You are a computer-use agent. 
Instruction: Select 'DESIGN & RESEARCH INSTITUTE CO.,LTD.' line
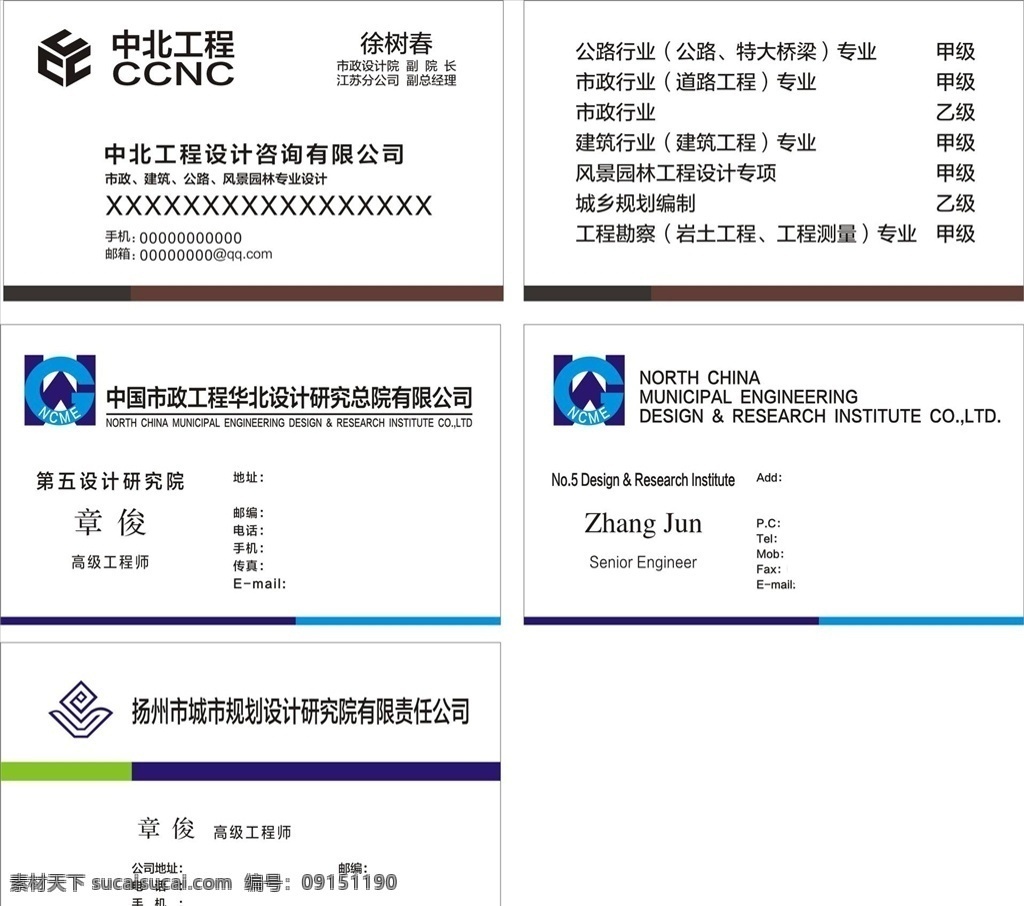(x=820, y=416)
